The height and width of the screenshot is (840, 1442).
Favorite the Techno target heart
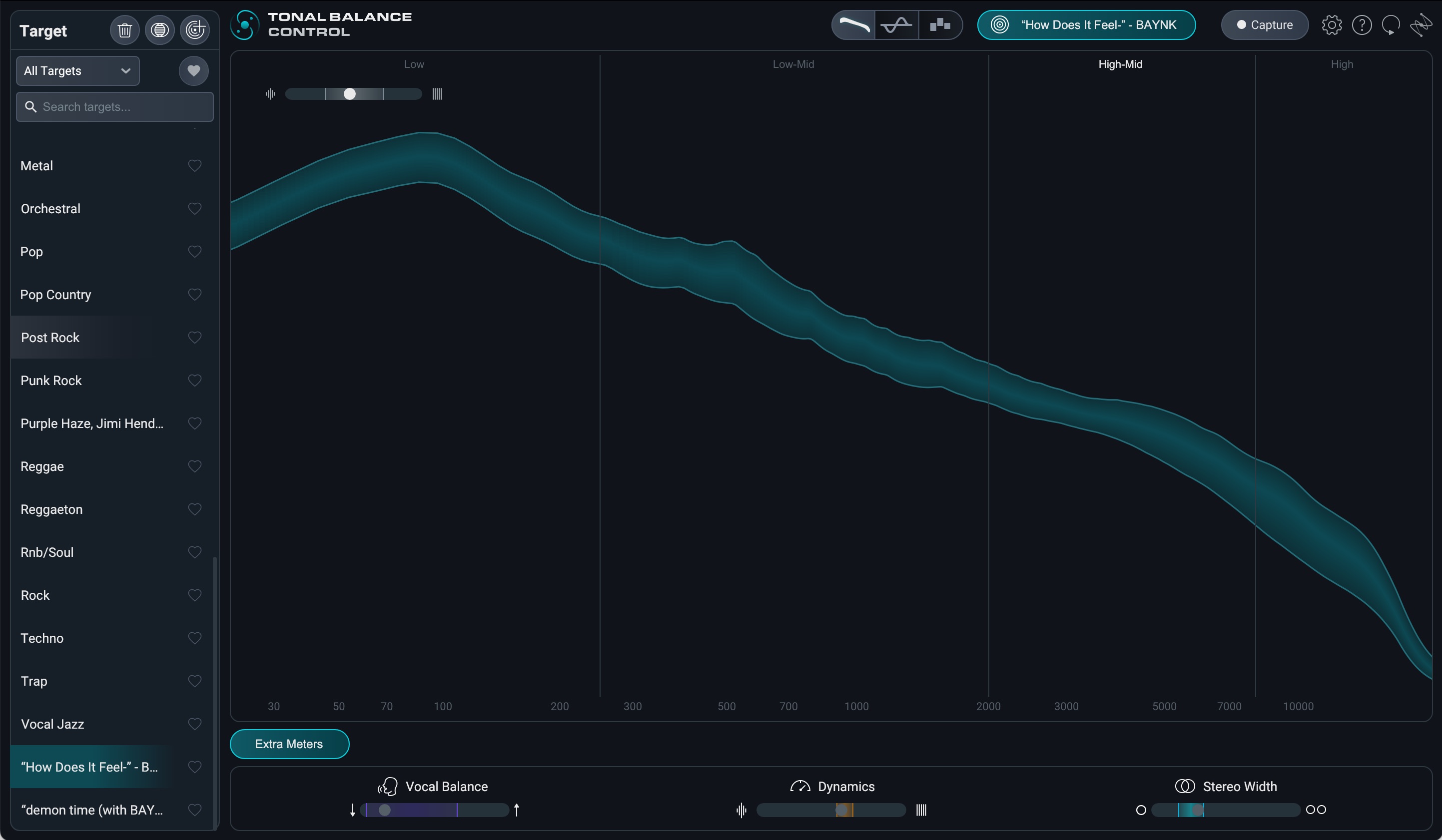click(194, 638)
